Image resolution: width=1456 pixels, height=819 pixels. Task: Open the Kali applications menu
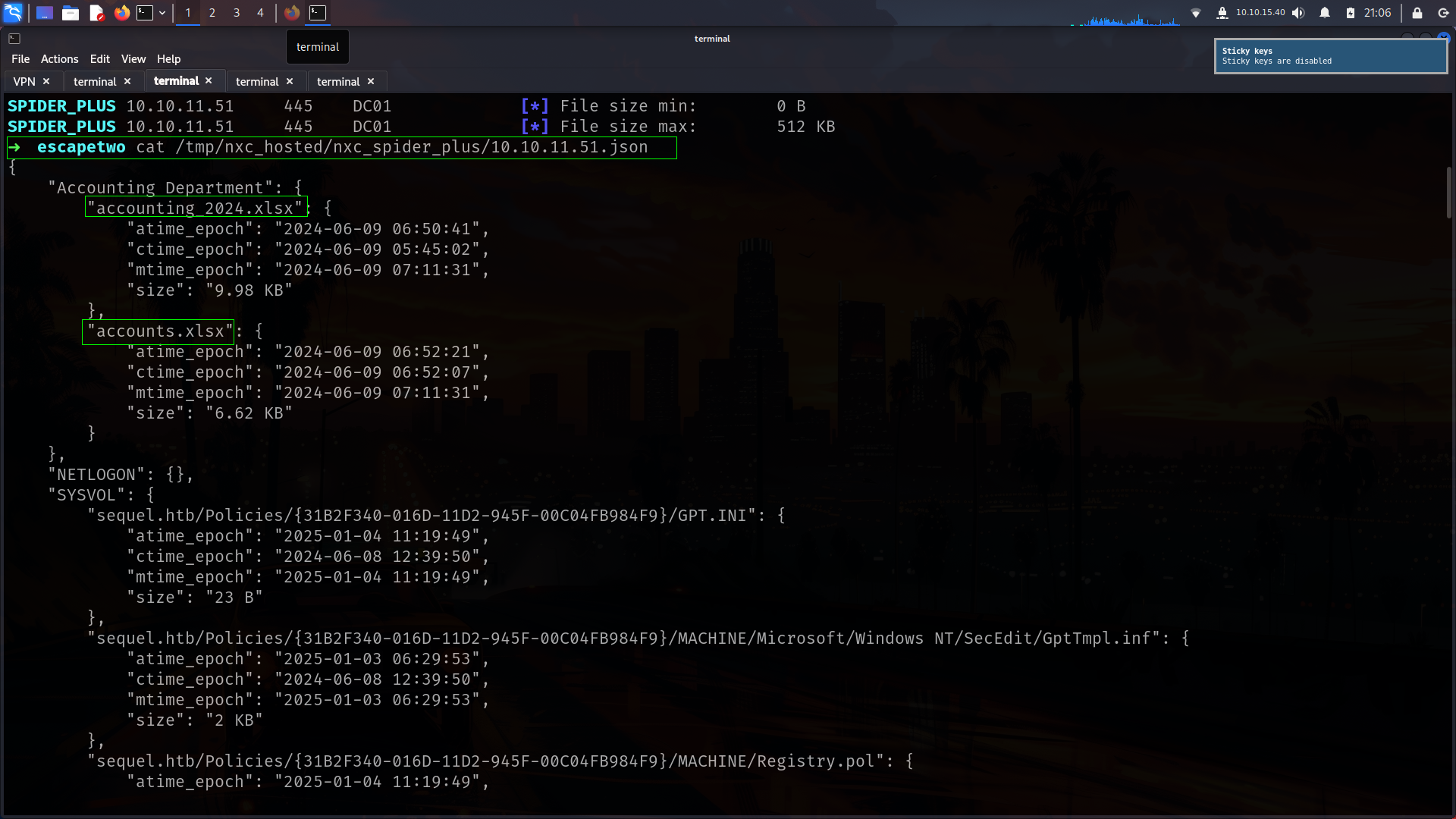coord(13,12)
